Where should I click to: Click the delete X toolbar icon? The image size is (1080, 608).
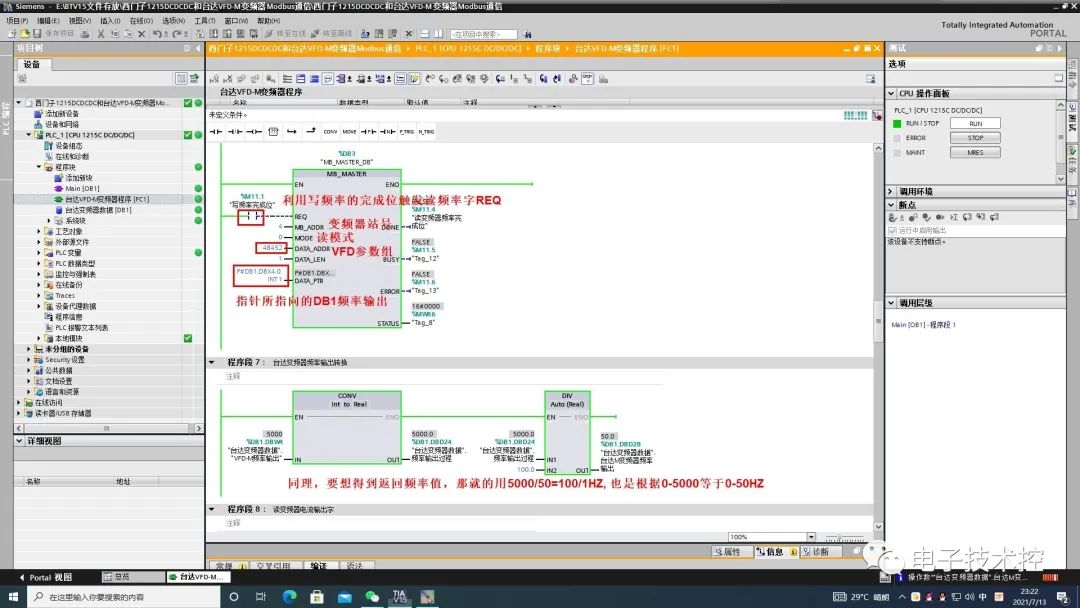(141, 34)
